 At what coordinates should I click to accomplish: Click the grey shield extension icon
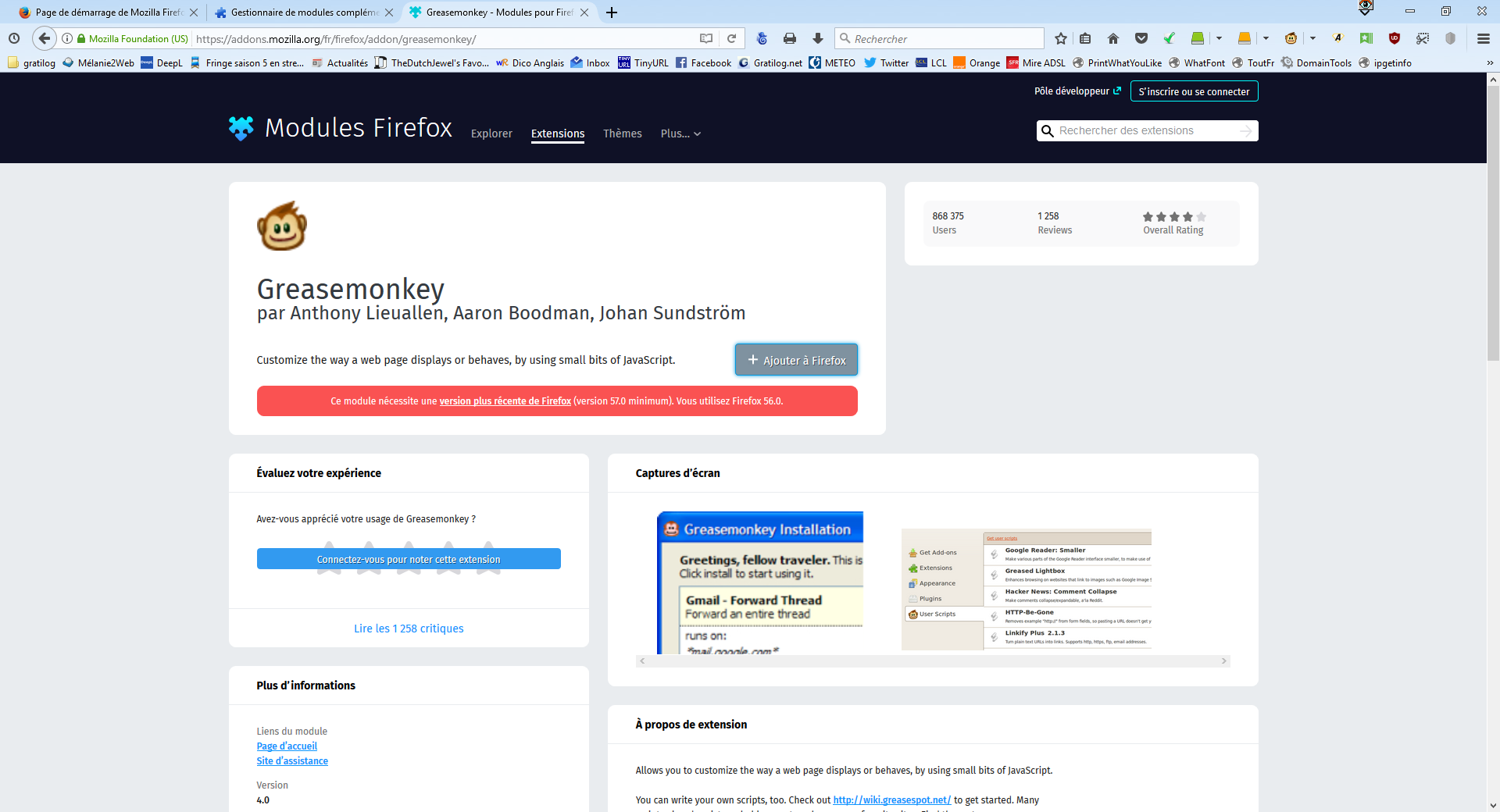click(x=1451, y=38)
